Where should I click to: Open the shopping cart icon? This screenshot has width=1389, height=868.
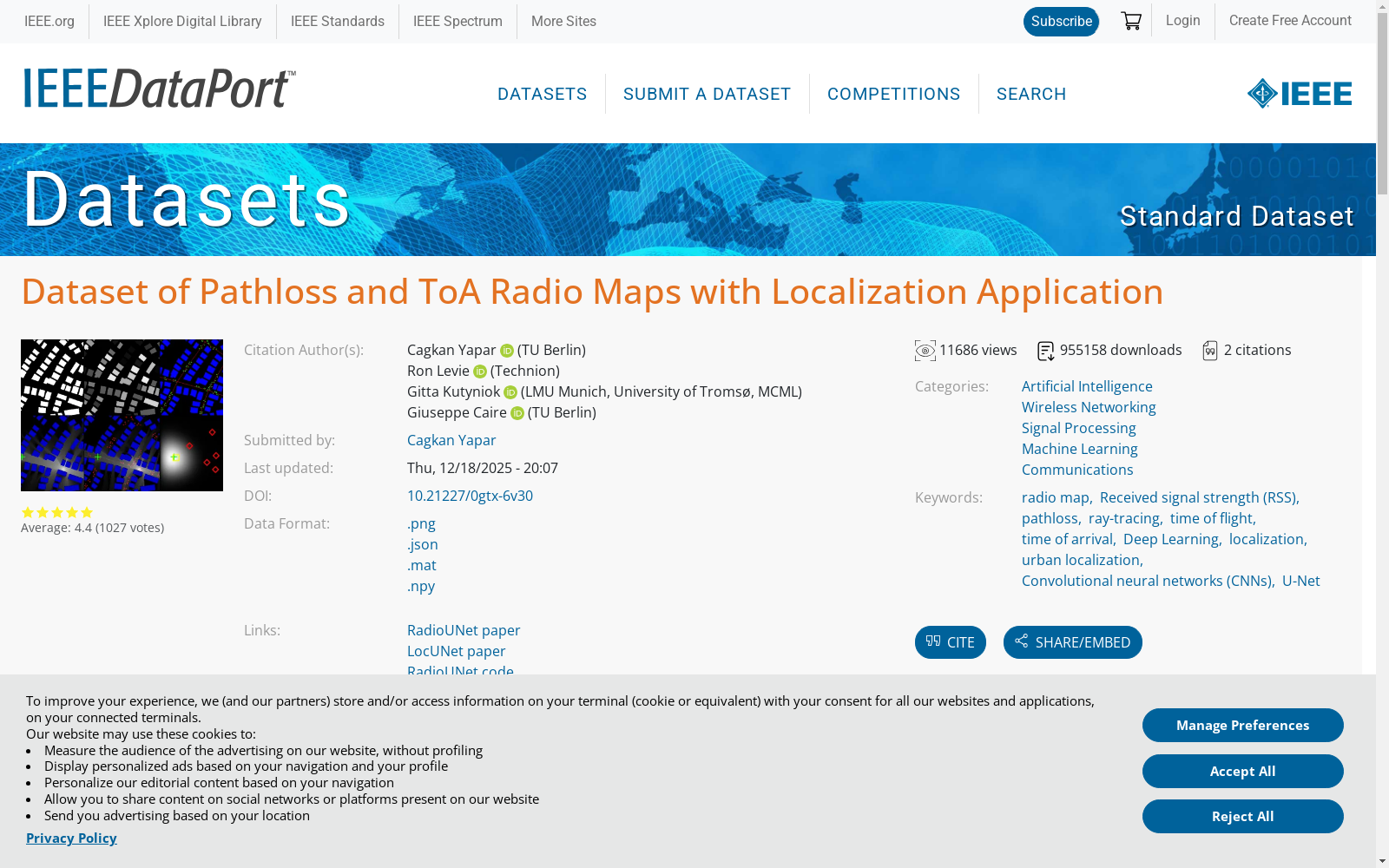[1131, 21]
